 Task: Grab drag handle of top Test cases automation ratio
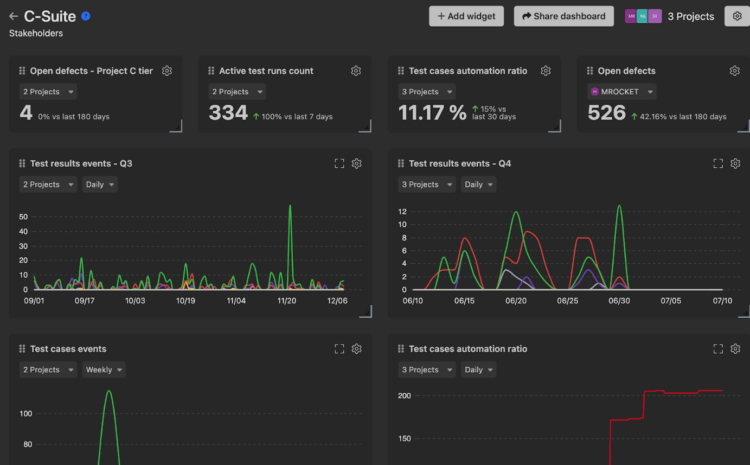(401, 71)
